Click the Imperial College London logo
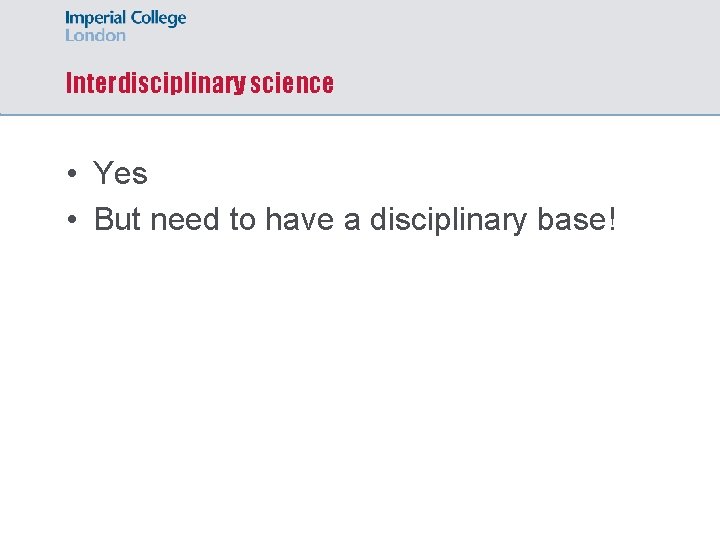Screen dimensions: 720x540 tap(125, 26)
